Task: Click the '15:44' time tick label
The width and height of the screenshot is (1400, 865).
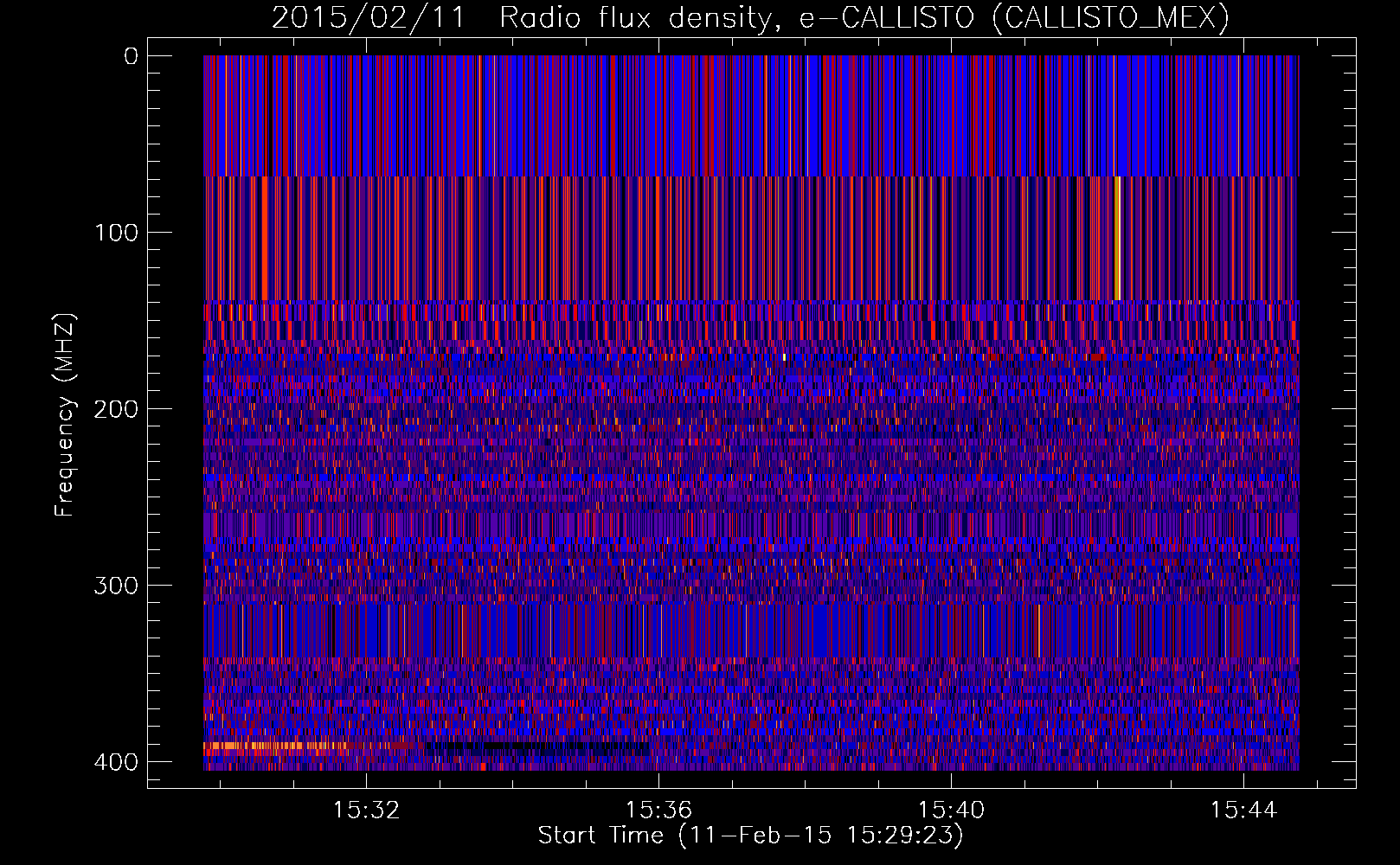Action: 1244,811
